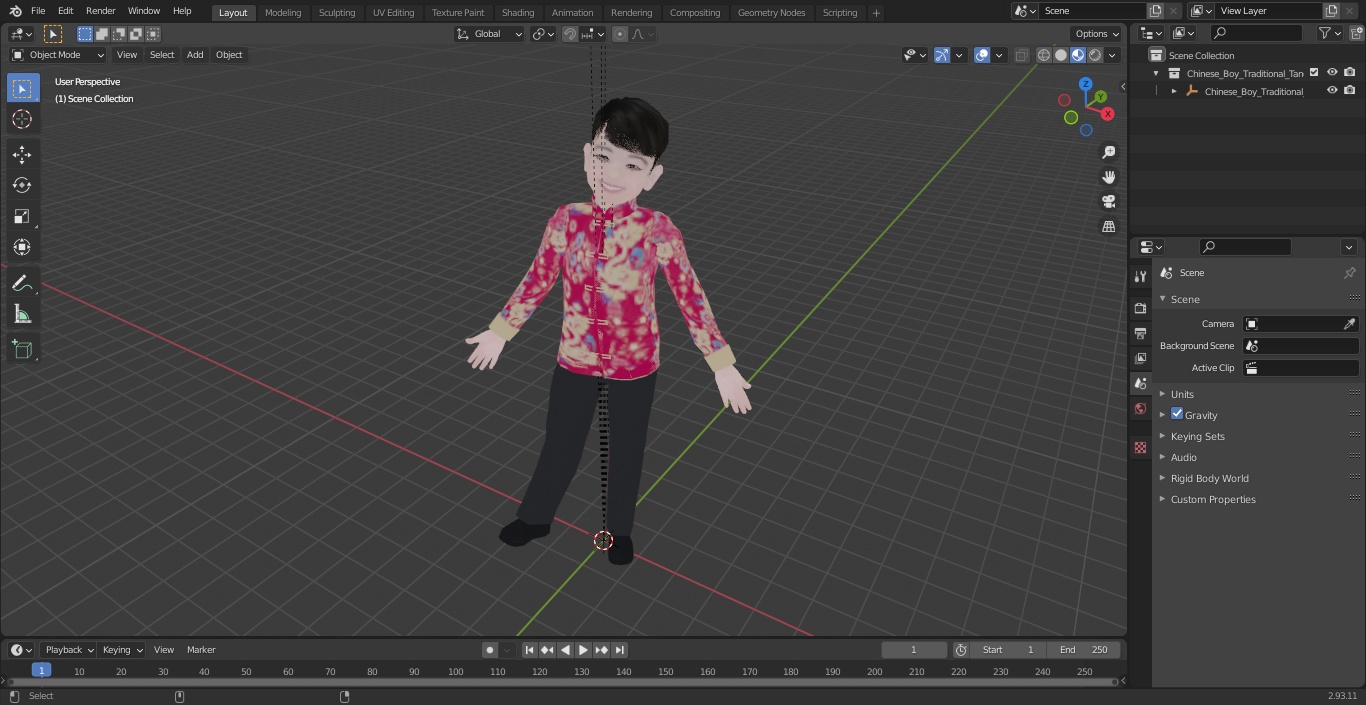Click the Z axis gizmo handle

point(1086,84)
